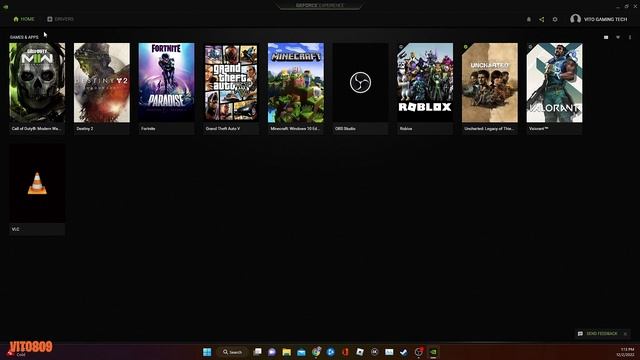Click the 'OBS Studio' title label
This screenshot has height=360, width=640.
point(345,129)
